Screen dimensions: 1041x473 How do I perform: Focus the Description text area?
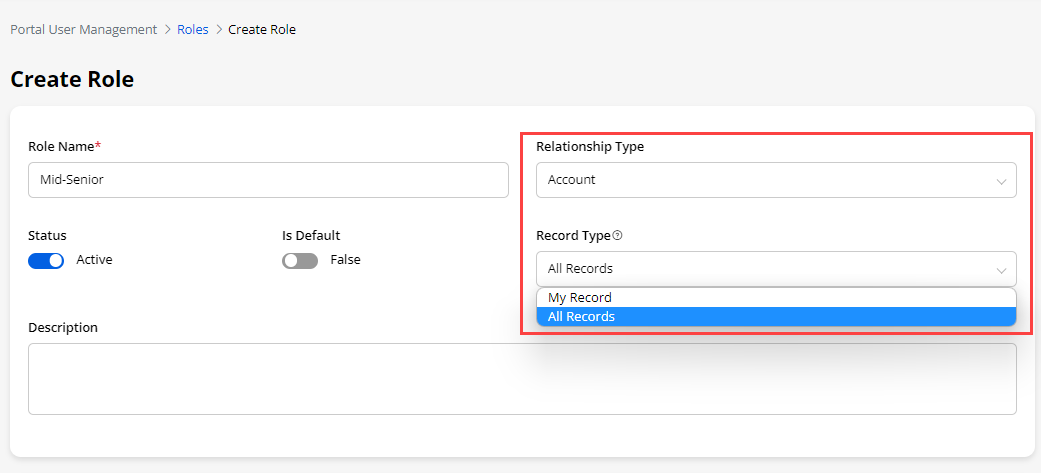pyautogui.click(x=522, y=378)
